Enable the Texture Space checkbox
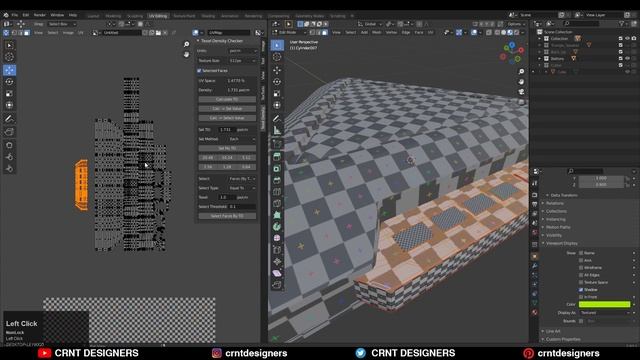The width and height of the screenshot is (640, 360). coord(581,282)
